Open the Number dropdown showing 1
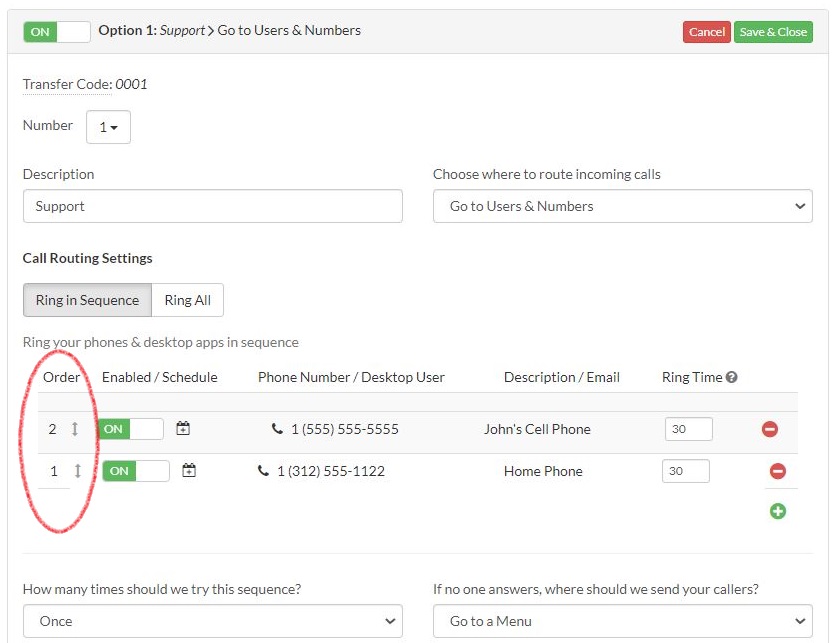 click(108, 127)
